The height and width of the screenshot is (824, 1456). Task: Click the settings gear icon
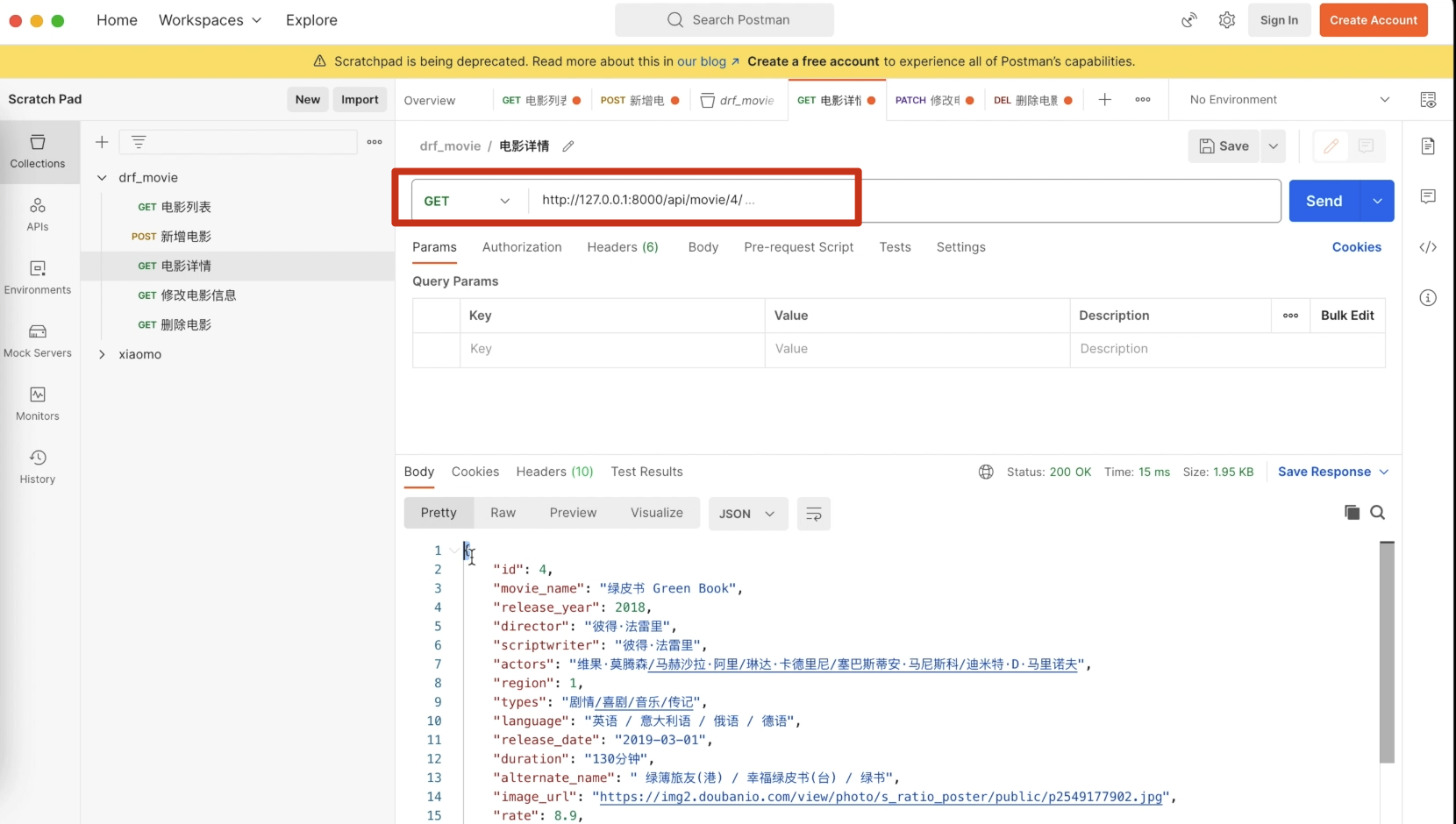[x=1227, y=20]
